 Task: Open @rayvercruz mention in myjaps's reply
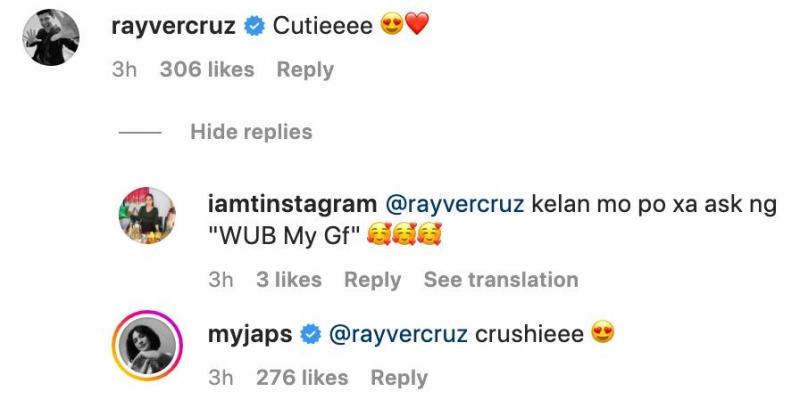[397, 334]
